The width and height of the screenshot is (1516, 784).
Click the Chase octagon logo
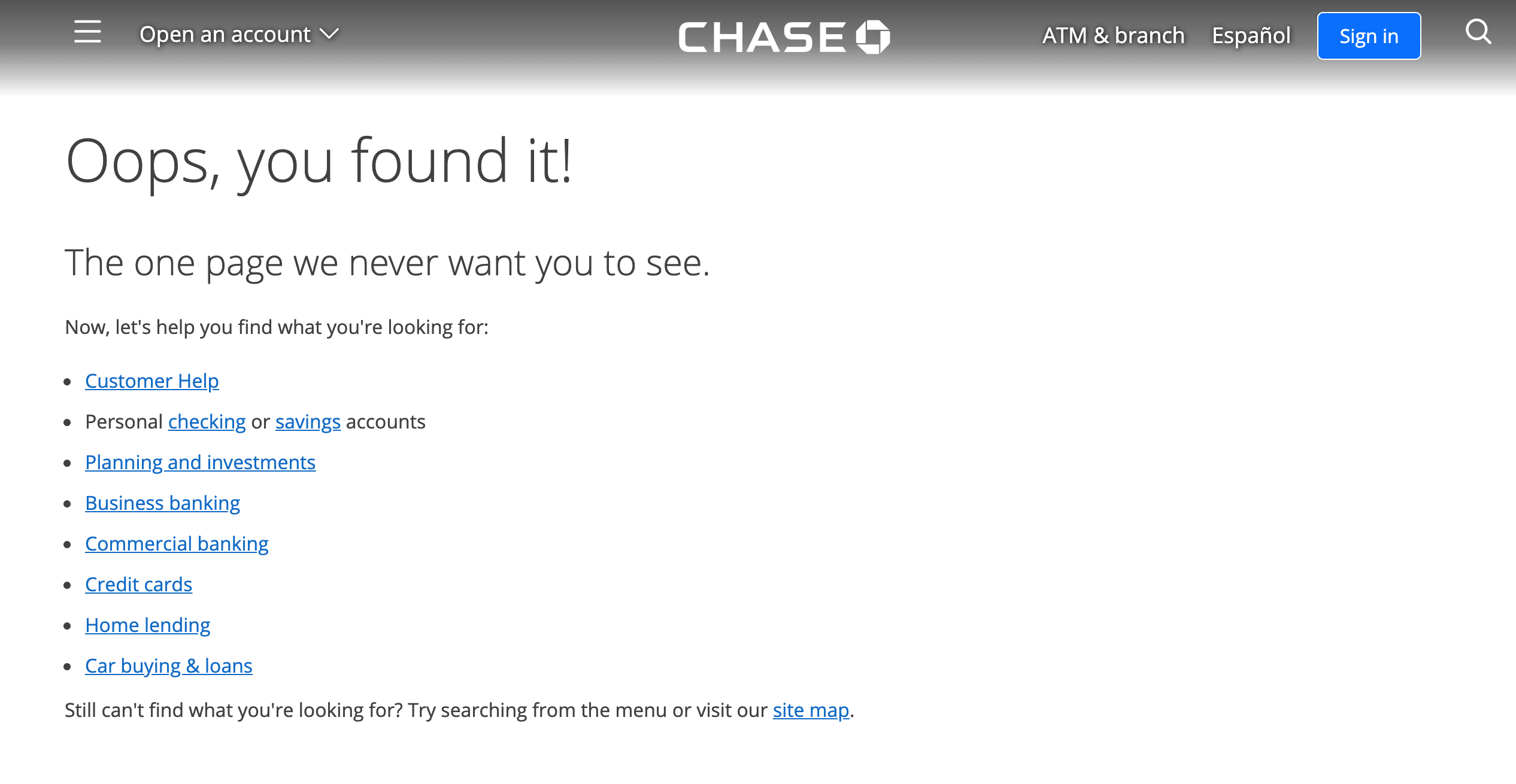[x=873, y=37]
